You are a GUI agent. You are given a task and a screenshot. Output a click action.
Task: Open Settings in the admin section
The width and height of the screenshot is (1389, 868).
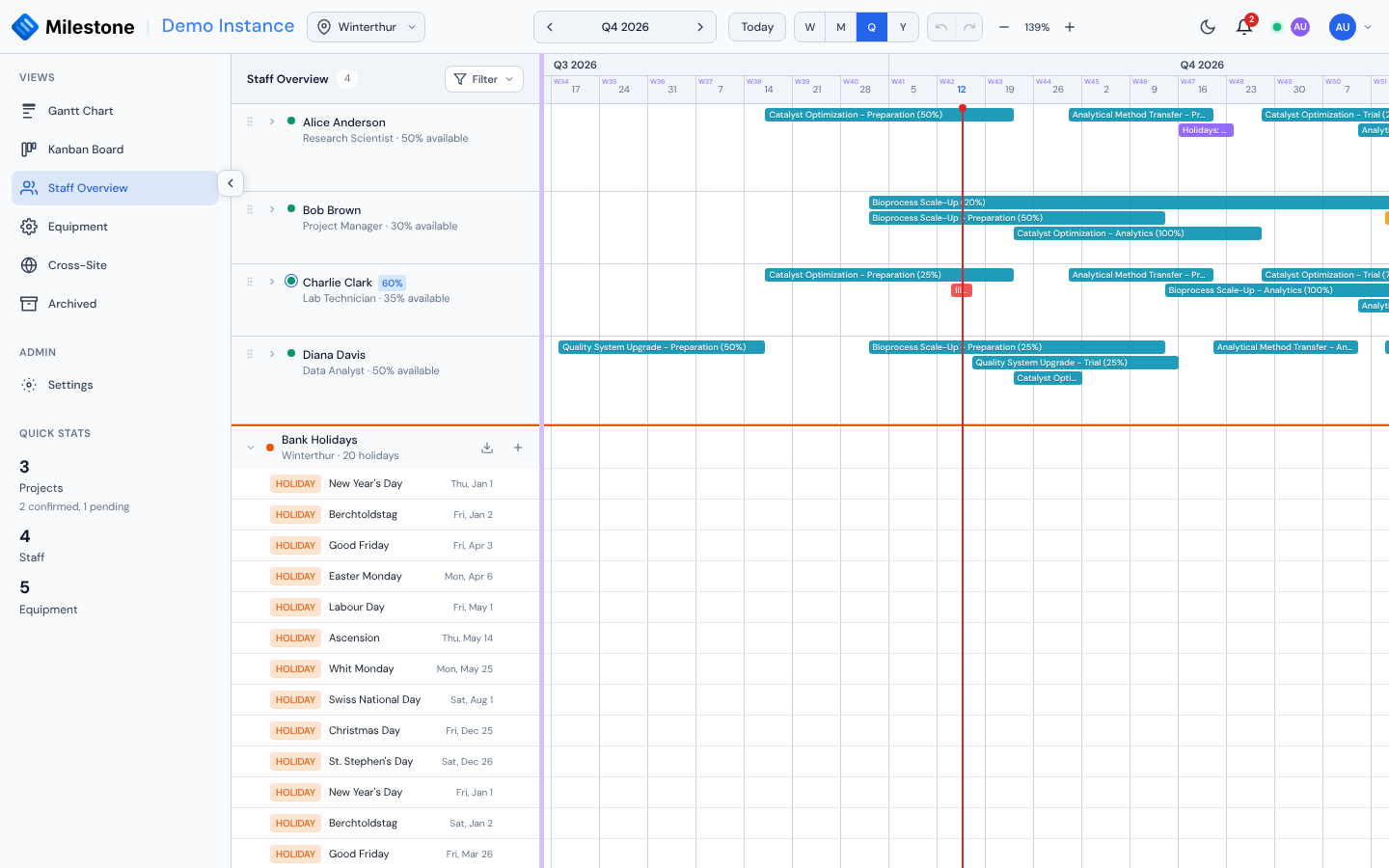[x=116, y=385]
